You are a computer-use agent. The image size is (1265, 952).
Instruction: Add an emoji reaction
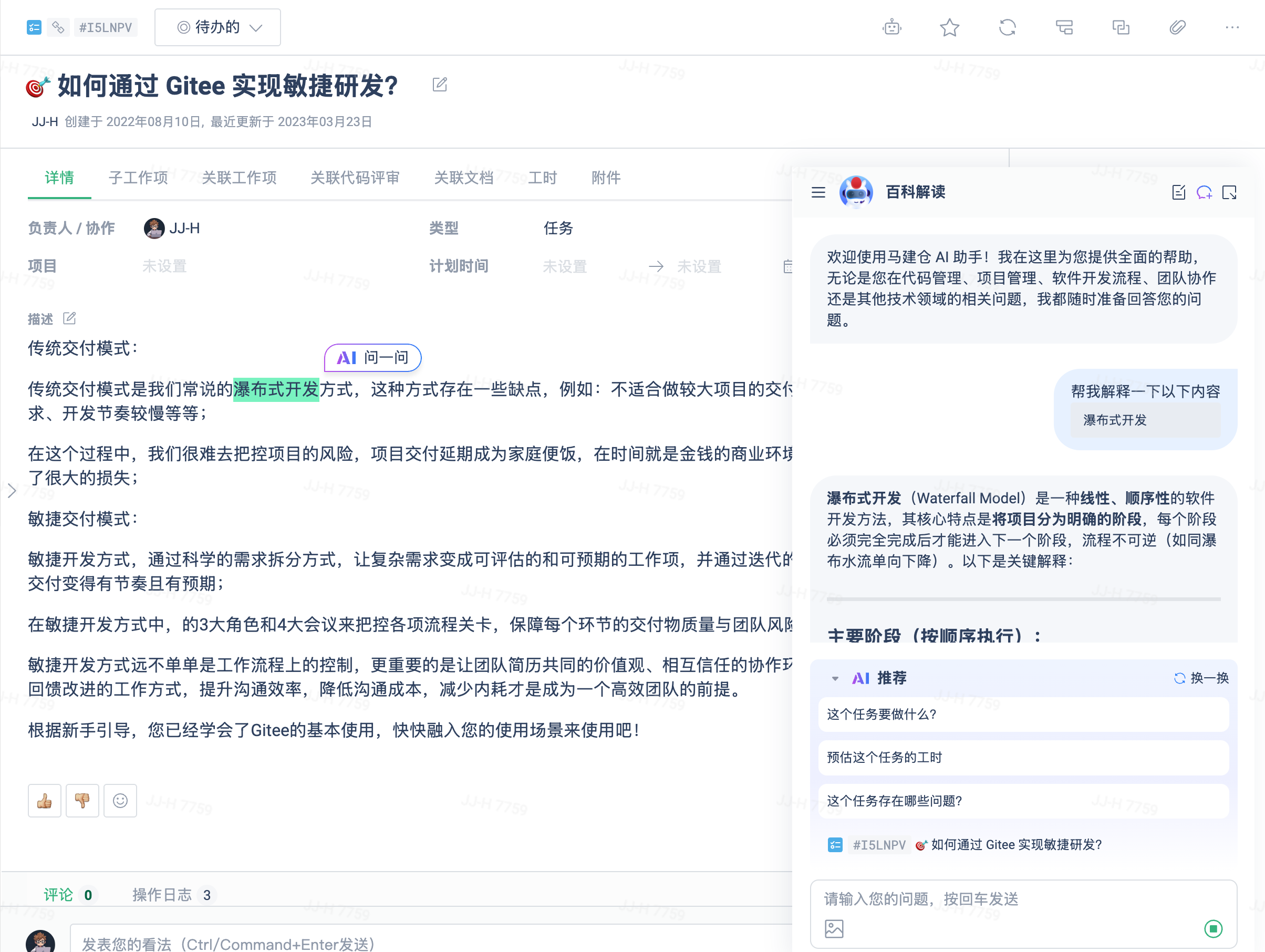pos(120,801)
